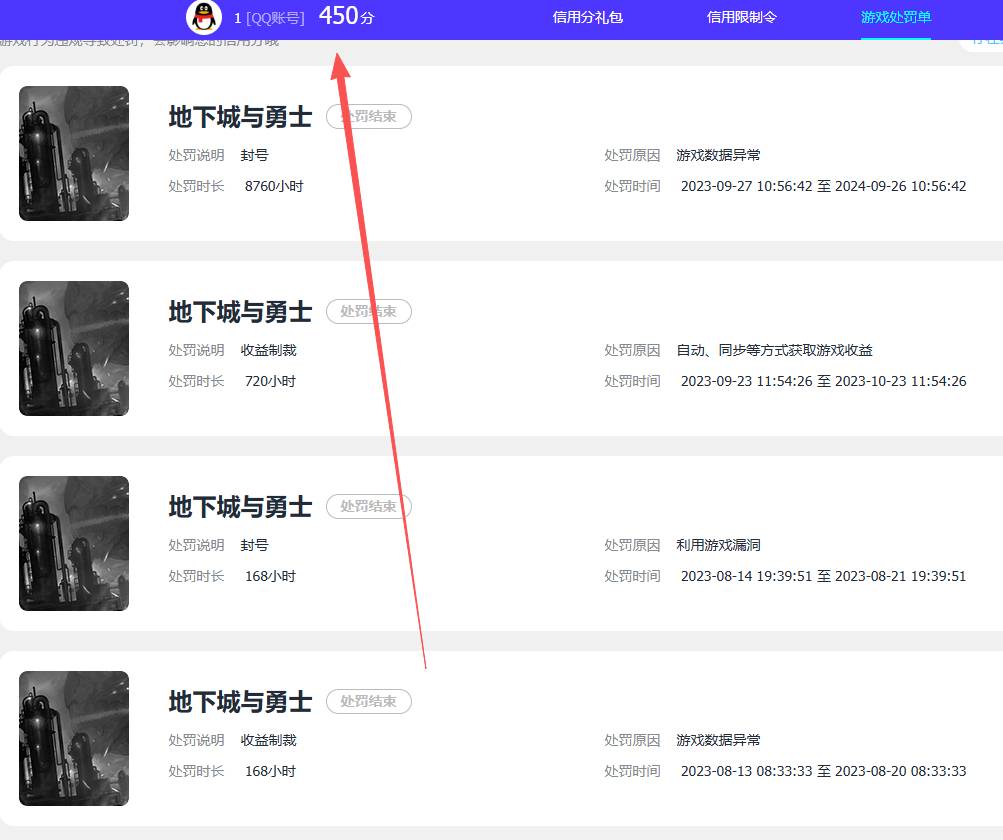Click the reason text 自动、同步等方式获取游戏收益
Image resolution: width=1003 pixels, height=840 pixels.
774,350
